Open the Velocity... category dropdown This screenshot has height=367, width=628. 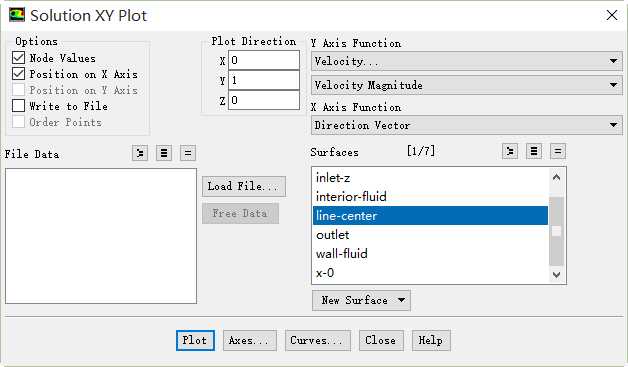point(467,61)
